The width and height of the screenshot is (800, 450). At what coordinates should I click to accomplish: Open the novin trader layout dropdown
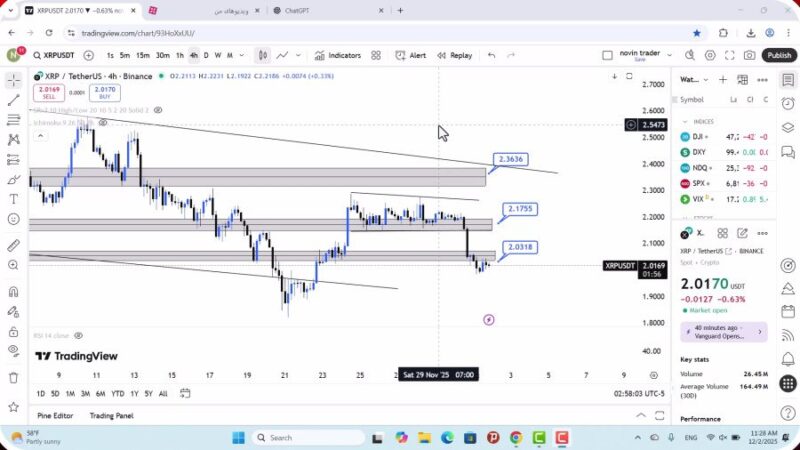[671, 56]
